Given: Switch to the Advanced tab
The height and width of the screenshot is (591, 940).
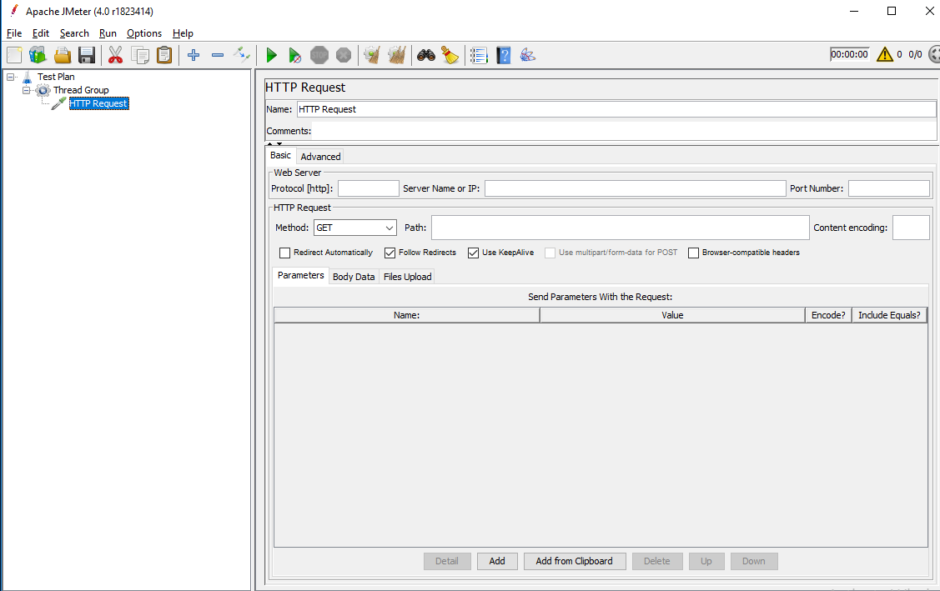Looking at the screenshot, I should [321, 156].
